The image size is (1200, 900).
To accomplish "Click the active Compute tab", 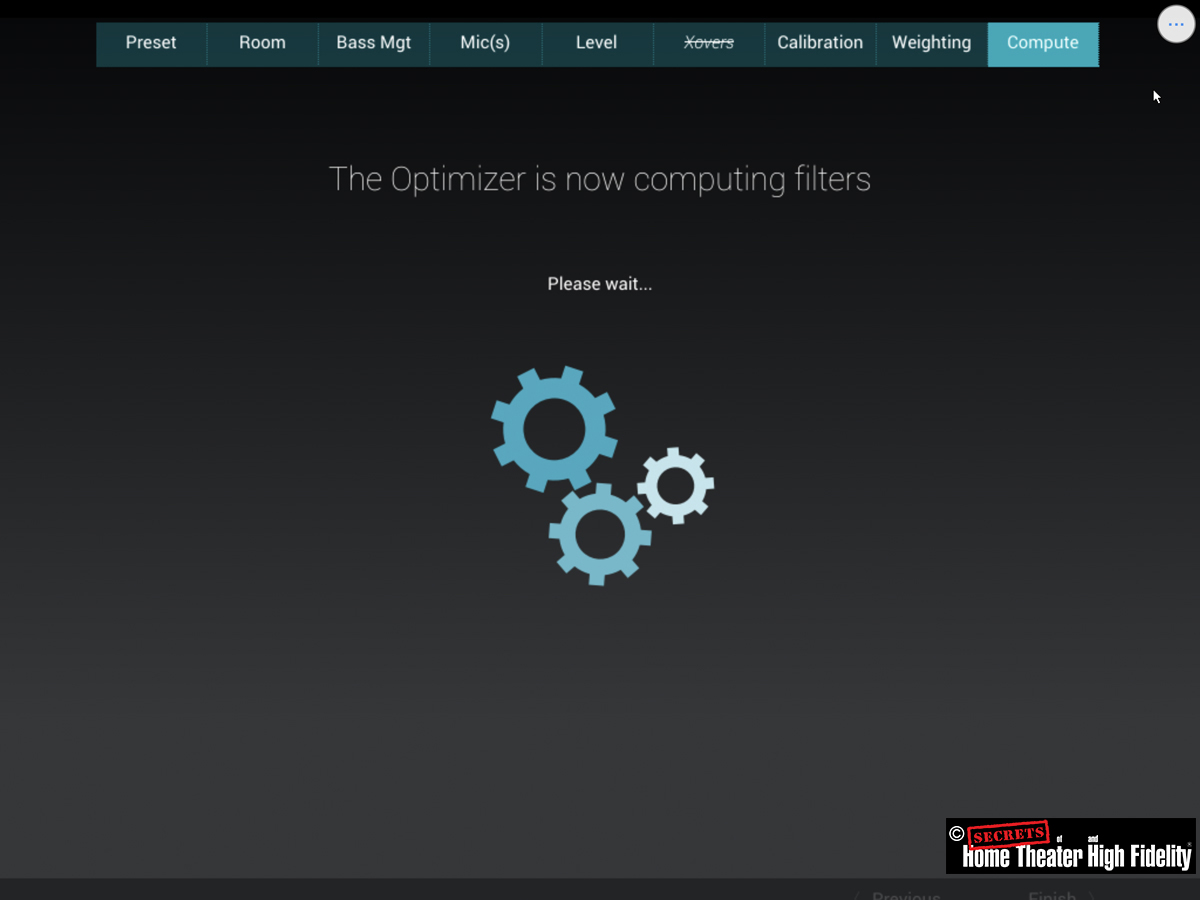I will click(x=1043, y=43).
